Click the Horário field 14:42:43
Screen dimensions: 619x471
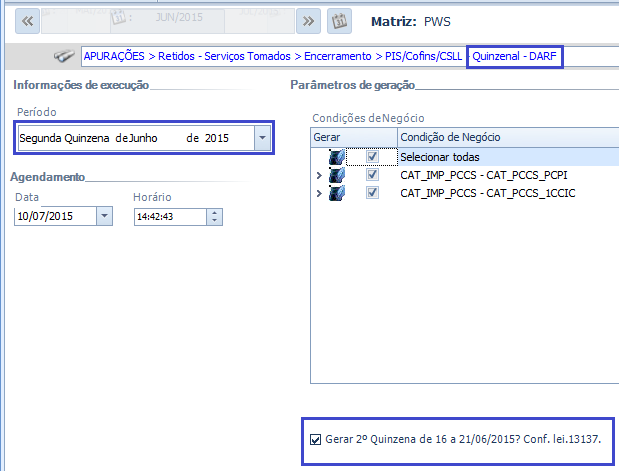pos(170,217)
